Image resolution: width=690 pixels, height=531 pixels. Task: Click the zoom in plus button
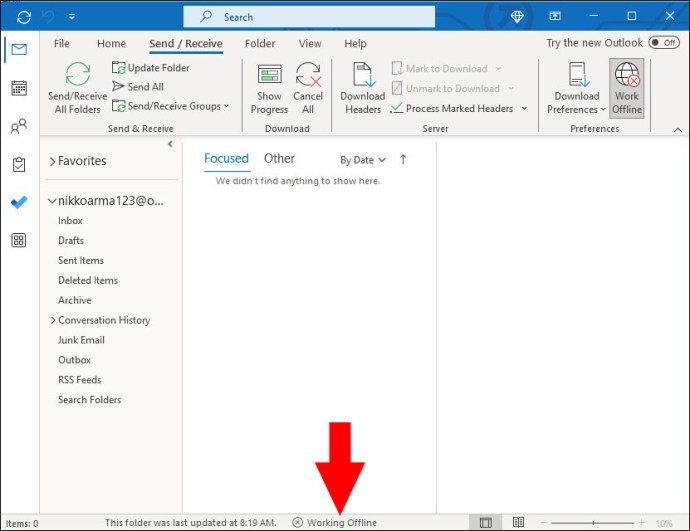pos(642,523)
